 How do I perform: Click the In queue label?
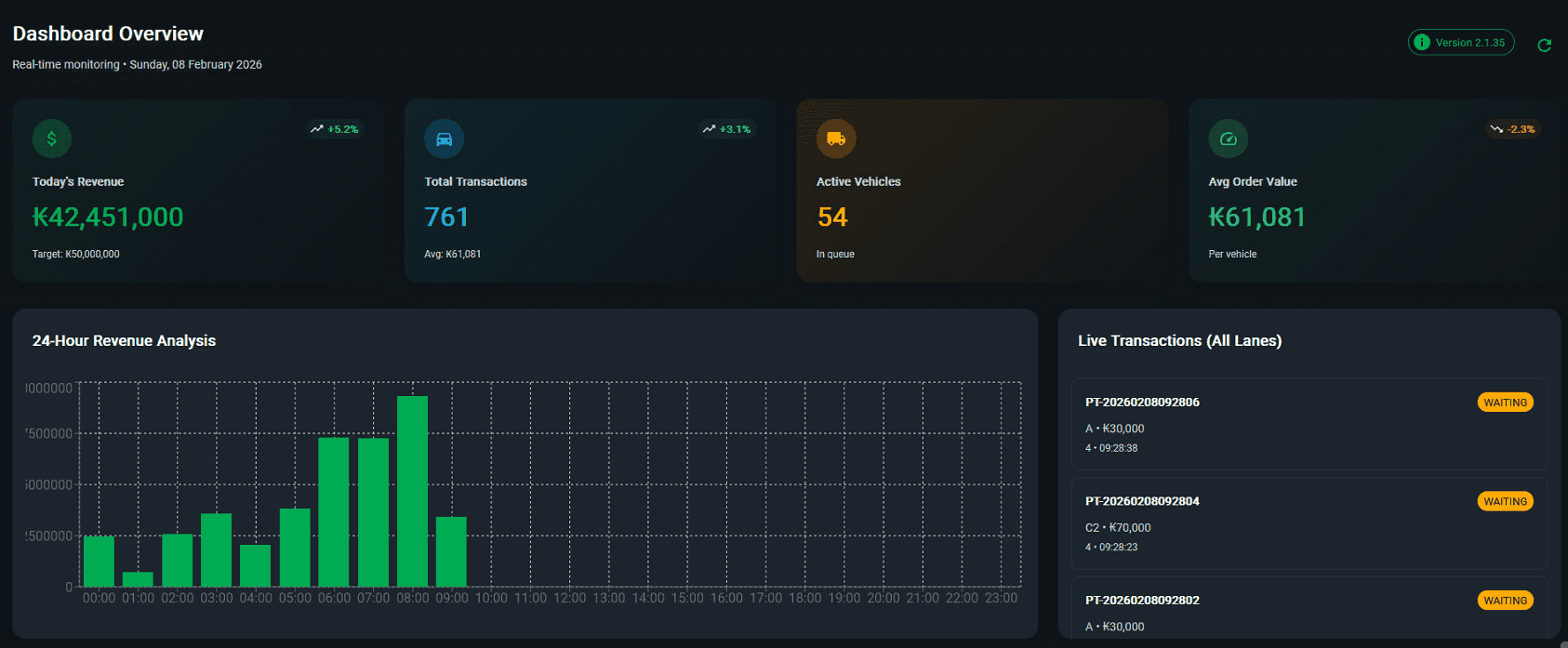(x=835, y=254)
